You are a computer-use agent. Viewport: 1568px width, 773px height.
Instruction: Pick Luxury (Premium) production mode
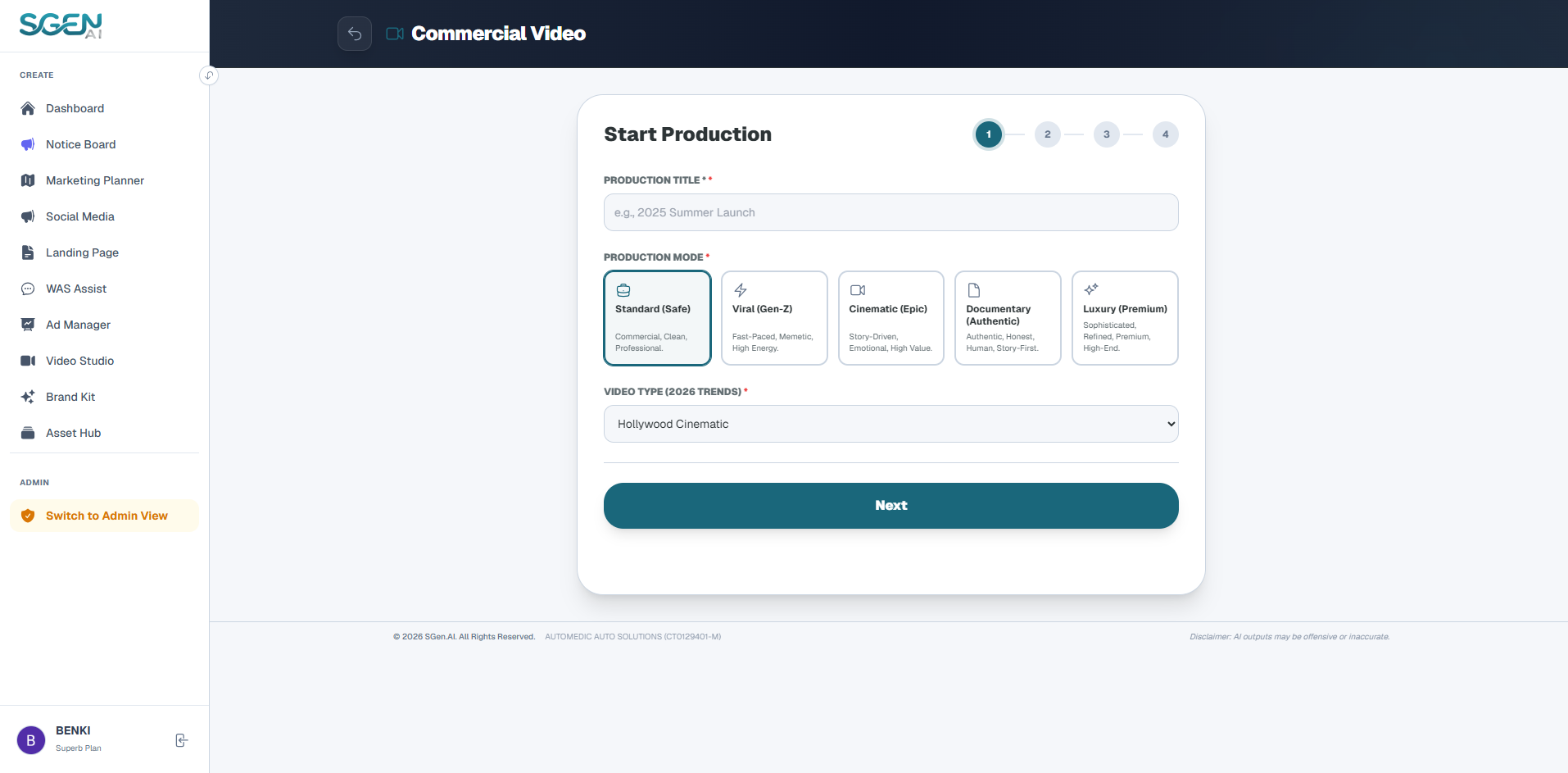(1125, 318)
